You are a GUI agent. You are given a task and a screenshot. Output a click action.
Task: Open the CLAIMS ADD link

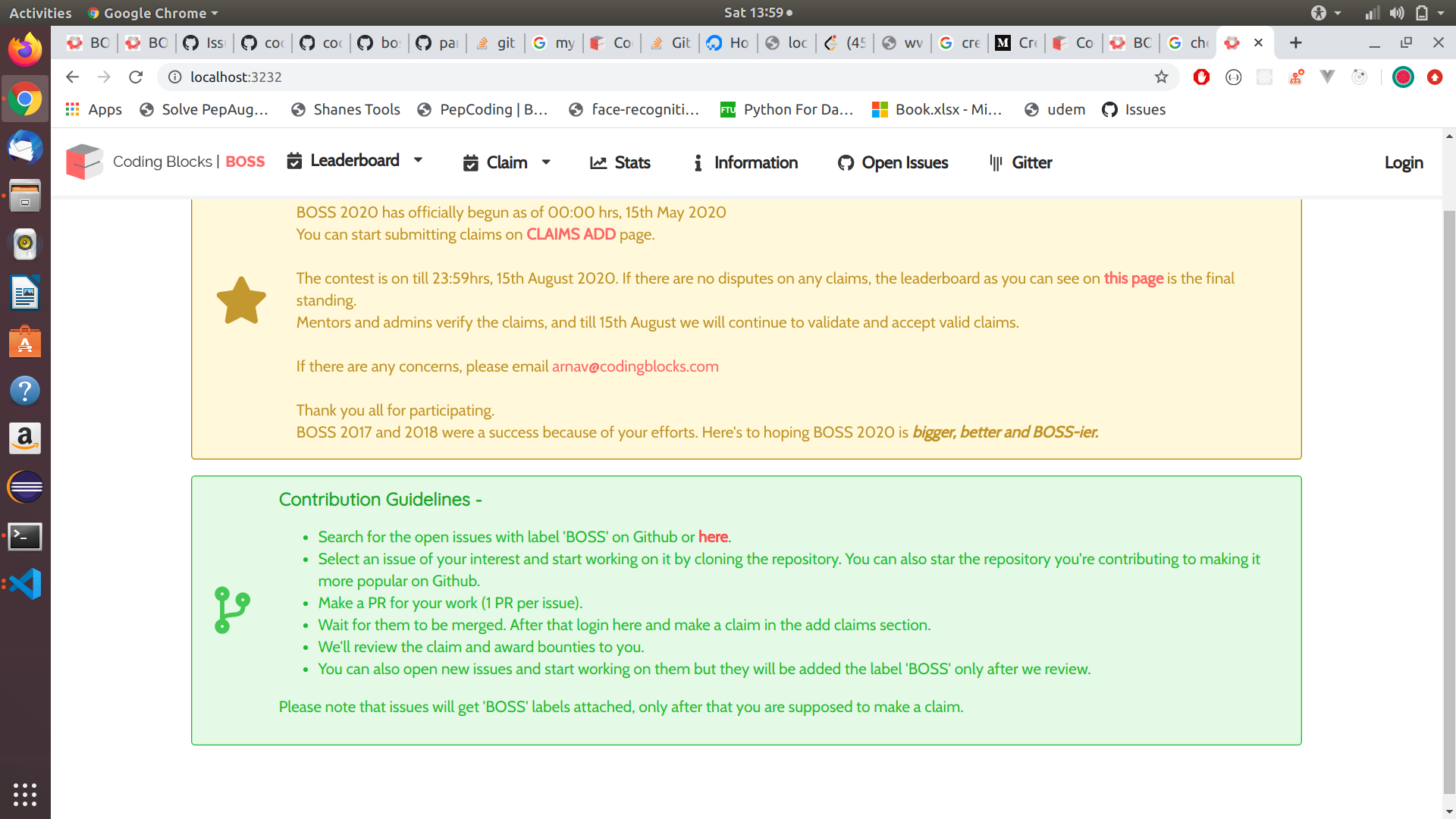pos(571,234)
